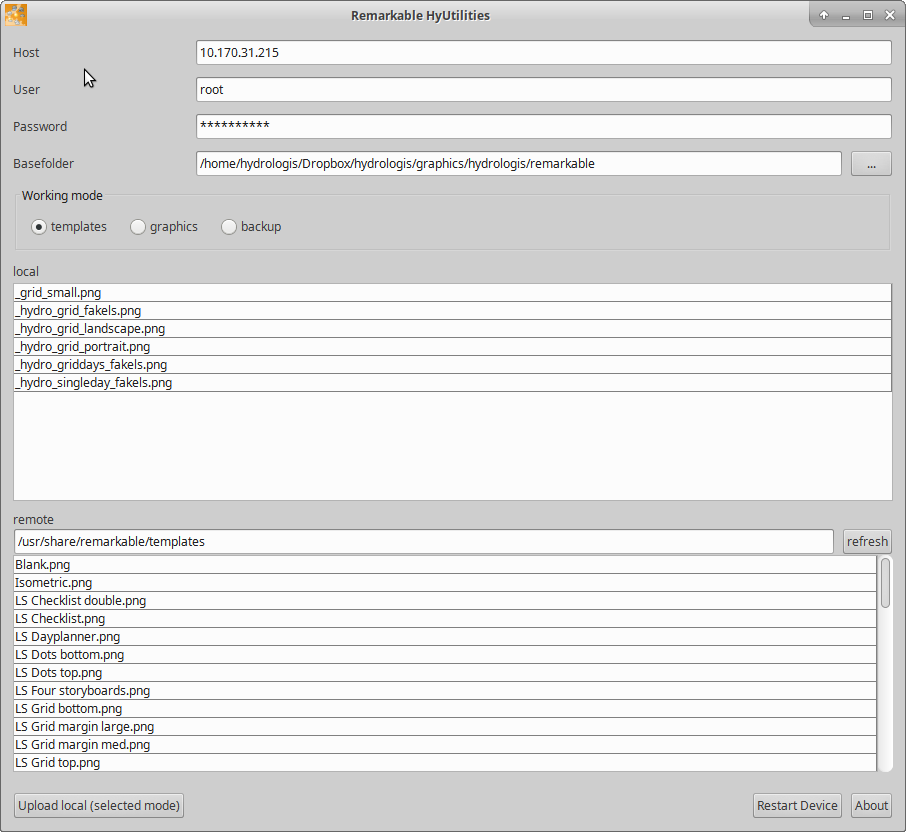Viewport: 906px width, 832px height.
Task: Click the Host input field
Action: pos(544,53)
